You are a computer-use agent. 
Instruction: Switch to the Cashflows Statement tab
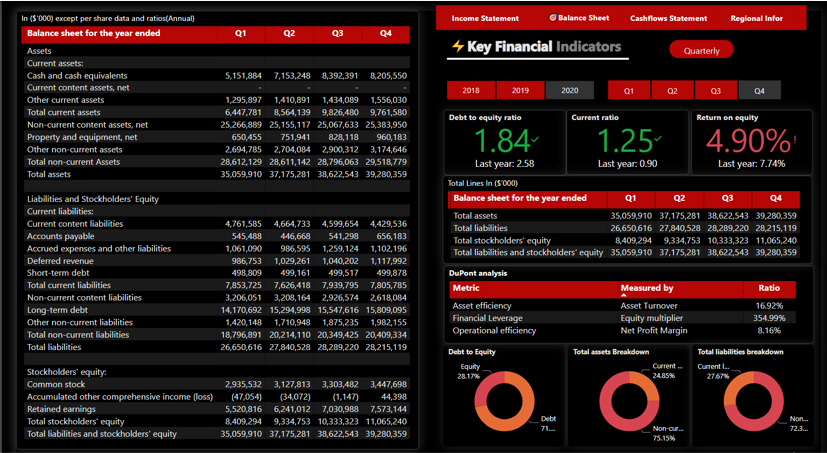tap(668, 18)
